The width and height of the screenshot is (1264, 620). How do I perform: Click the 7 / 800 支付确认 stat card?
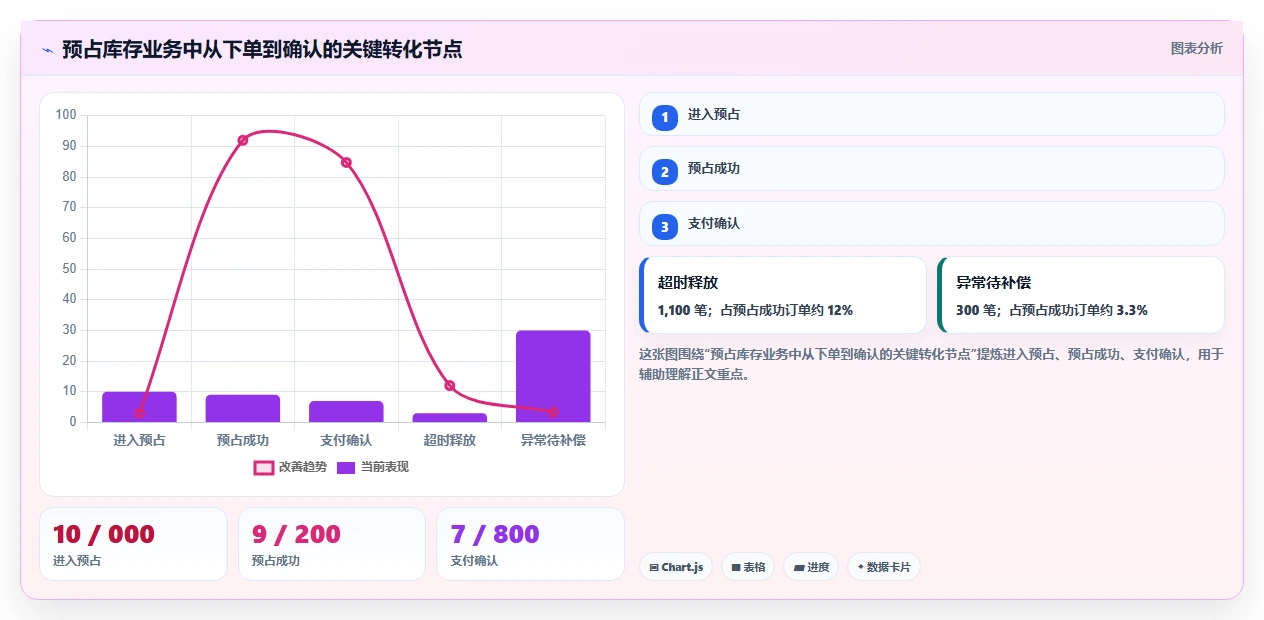(x=530, y=544)
